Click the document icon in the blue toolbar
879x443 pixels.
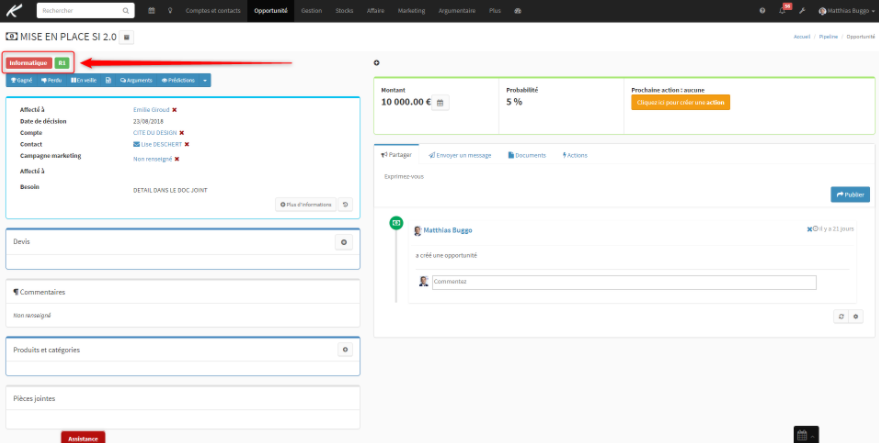point(108,80)
